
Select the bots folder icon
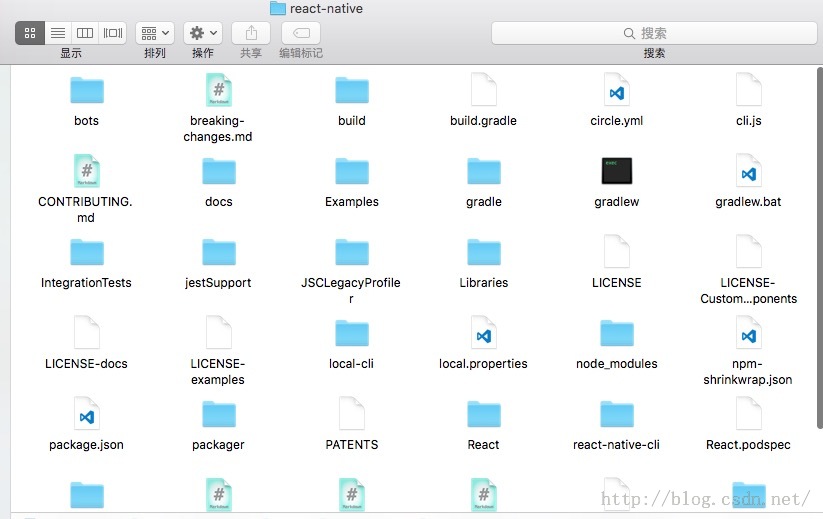87,90
